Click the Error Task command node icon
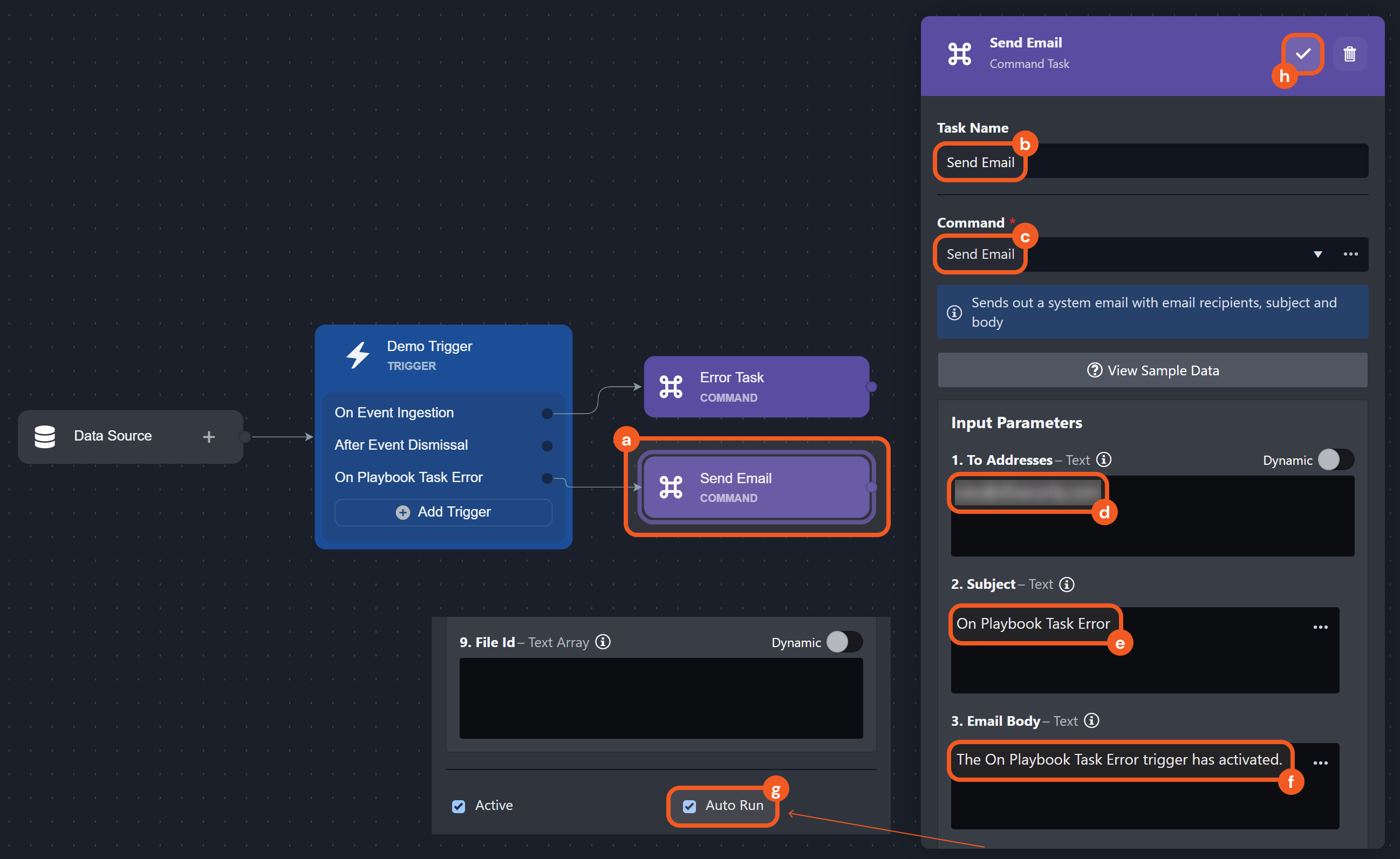The height and width of the screenshot is (859, 1400). tap(671, 387)
